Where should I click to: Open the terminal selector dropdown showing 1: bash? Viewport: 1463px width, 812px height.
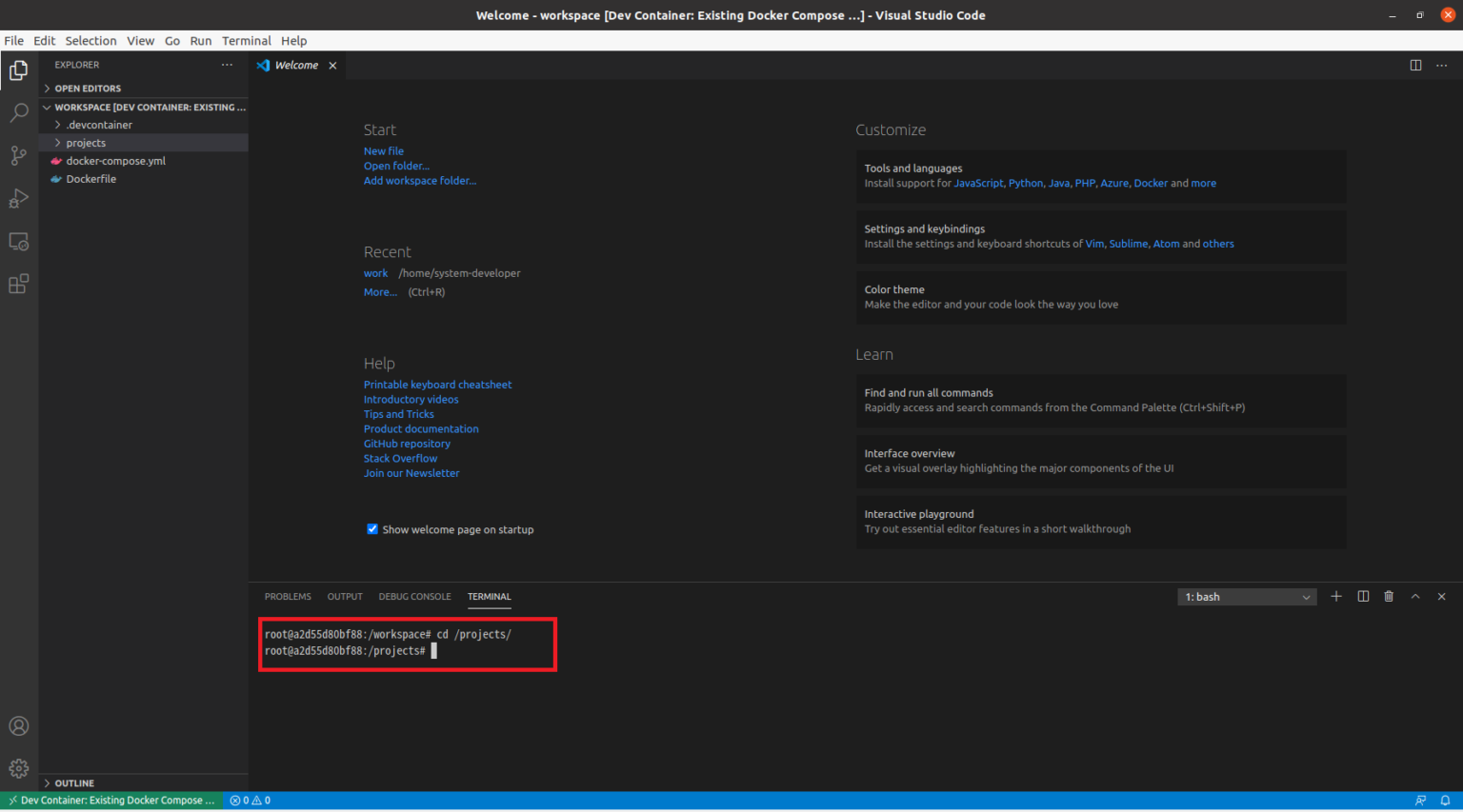click(x=1246, y=596)
